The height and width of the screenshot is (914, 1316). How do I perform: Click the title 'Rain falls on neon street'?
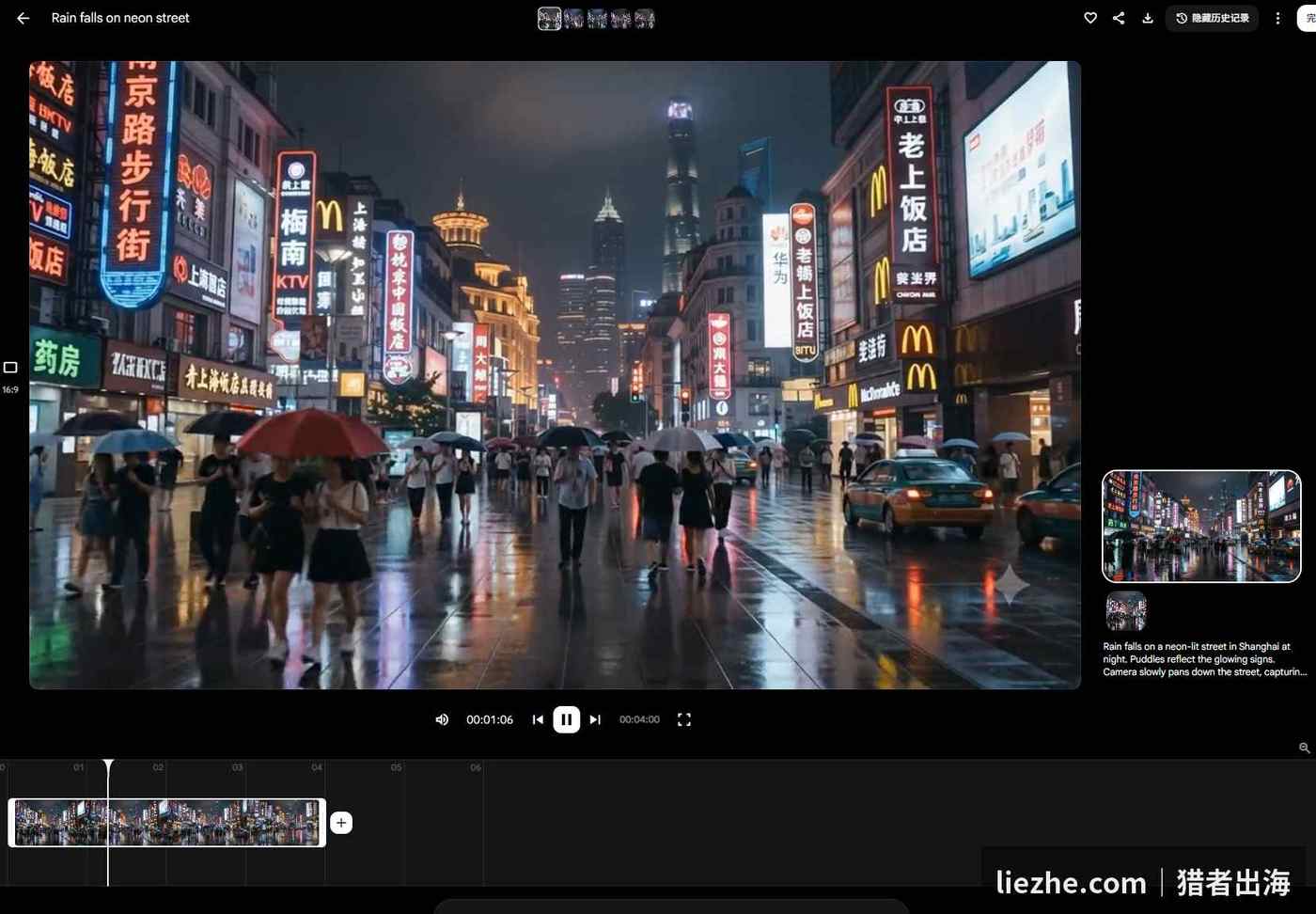pyautogui.click(x=120, y=18)
